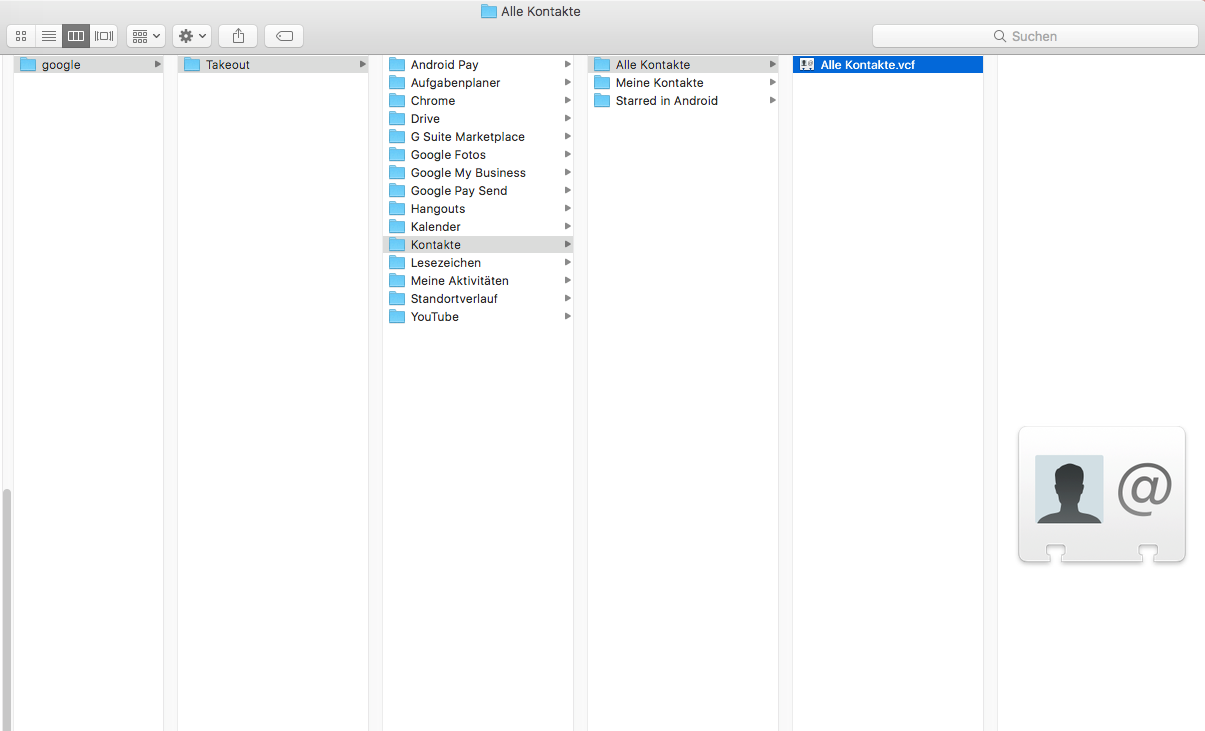Open the G Suite Marketplace folder
This screenshot has width=1205, height=731.
(478, 136)
